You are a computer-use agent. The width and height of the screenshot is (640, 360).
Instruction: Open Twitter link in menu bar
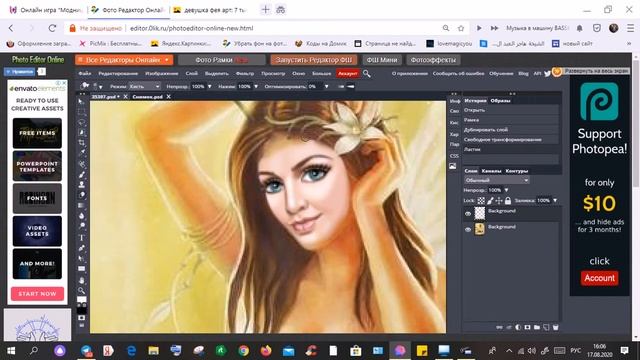(547, 73)
